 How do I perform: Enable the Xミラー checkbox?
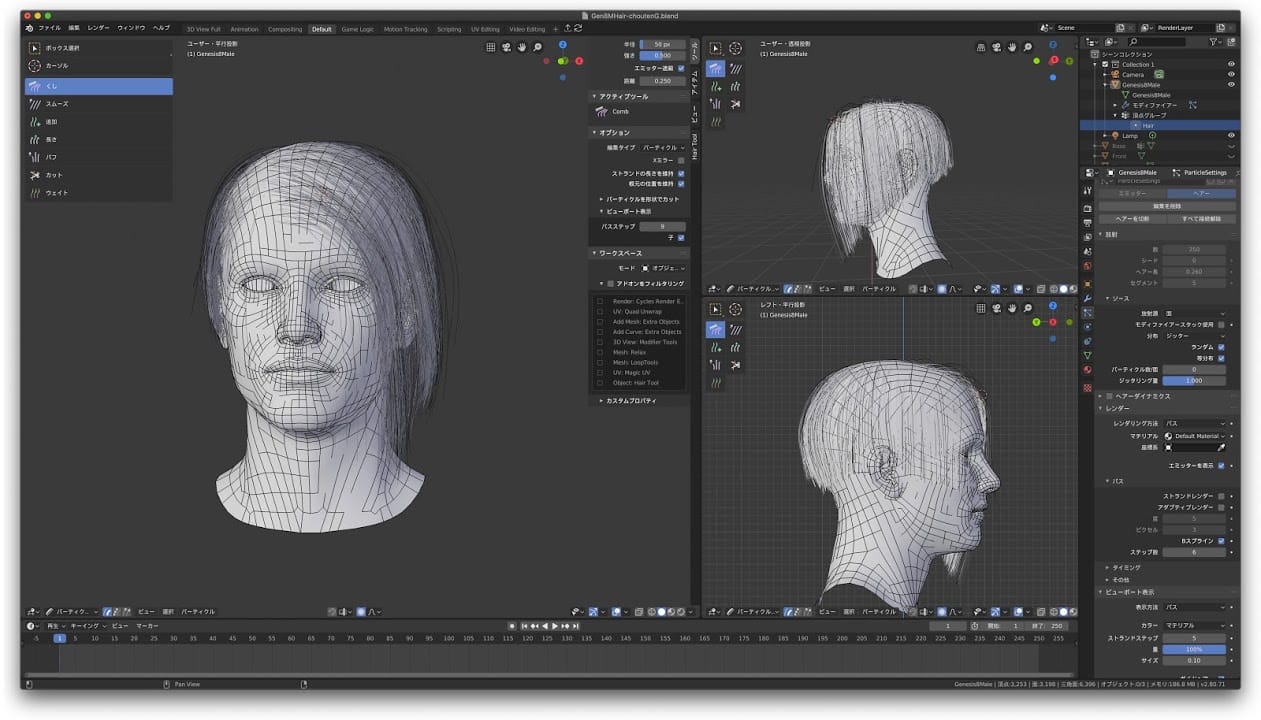pos(681,160)
